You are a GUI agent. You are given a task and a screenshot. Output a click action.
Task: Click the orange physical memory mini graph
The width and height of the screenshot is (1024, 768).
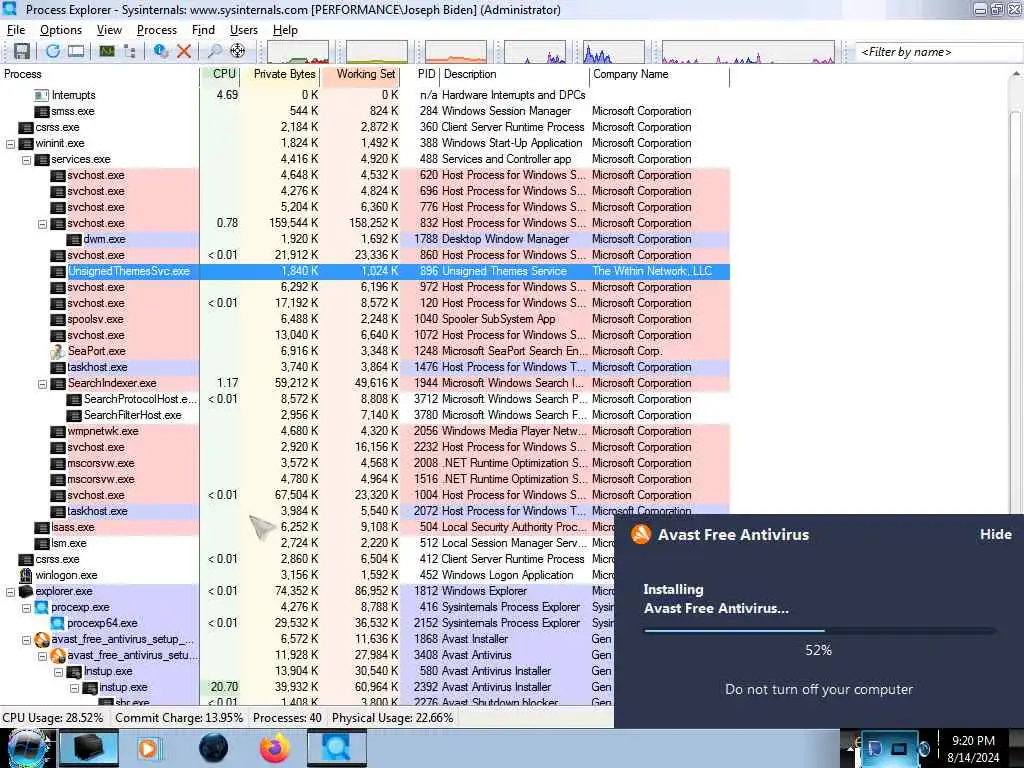(x=456, y=52)
